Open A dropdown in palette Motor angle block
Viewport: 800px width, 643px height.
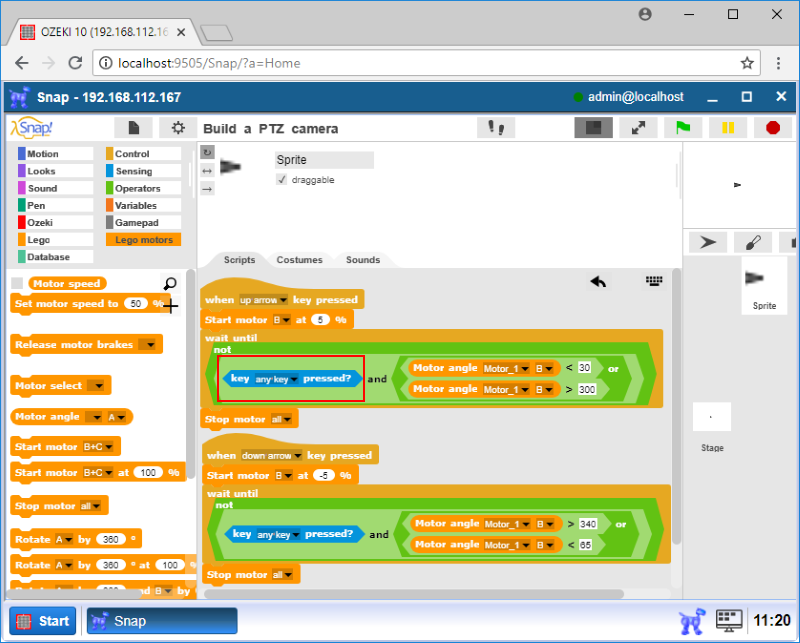pos(116,417)
